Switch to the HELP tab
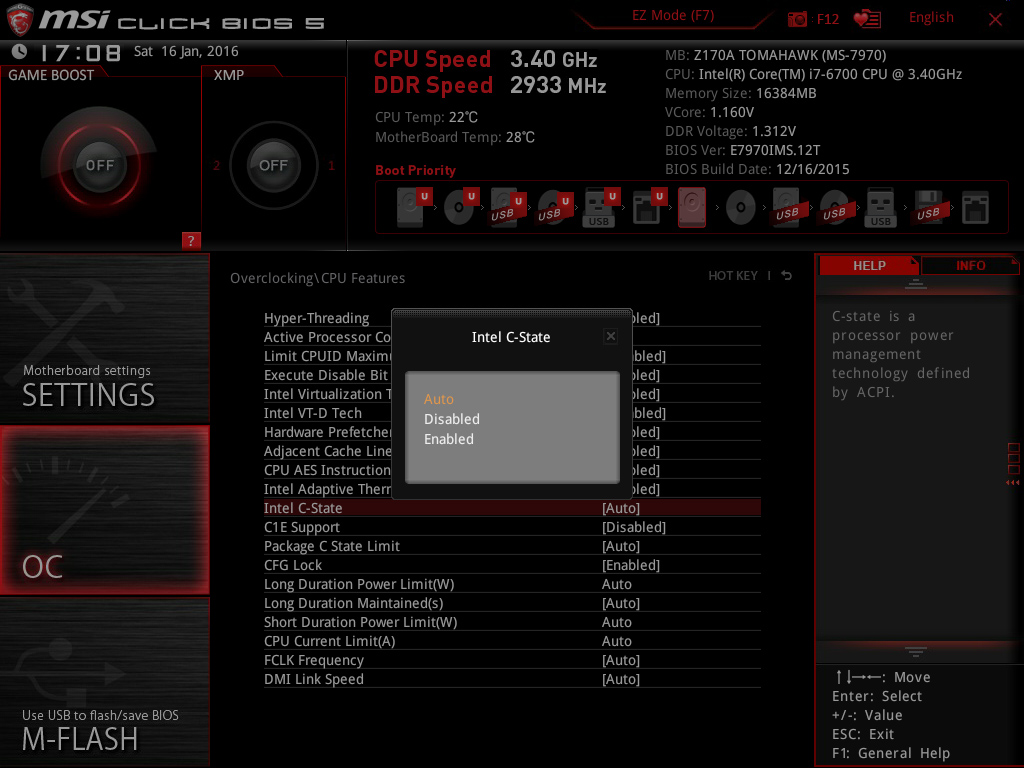The height and width of the screenshot is (768, 1024). point(869,265)
